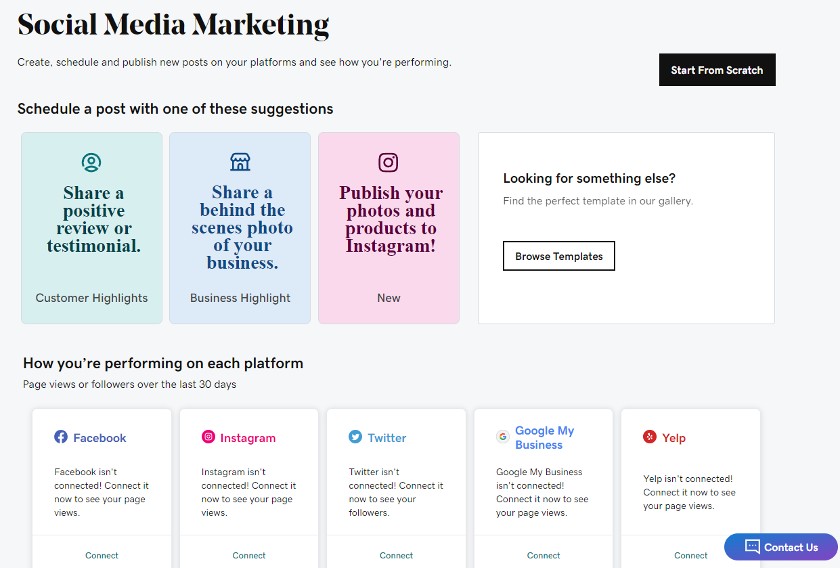840x568 pixels.
Task: Start a post from scratch
Action: [x=717, y=70]
